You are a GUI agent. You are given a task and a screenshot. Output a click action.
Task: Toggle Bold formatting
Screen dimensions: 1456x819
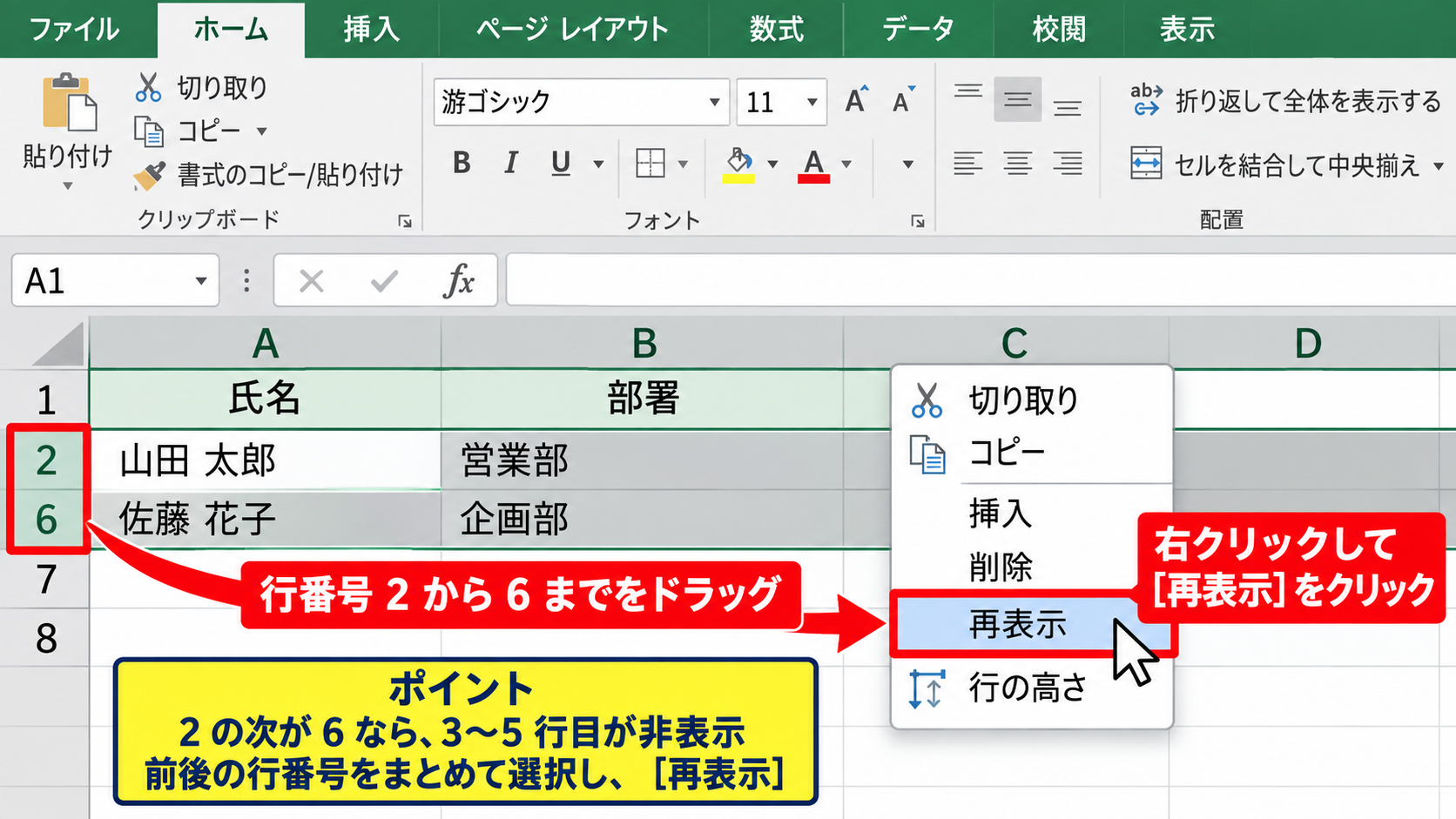[x=462, y=163]
